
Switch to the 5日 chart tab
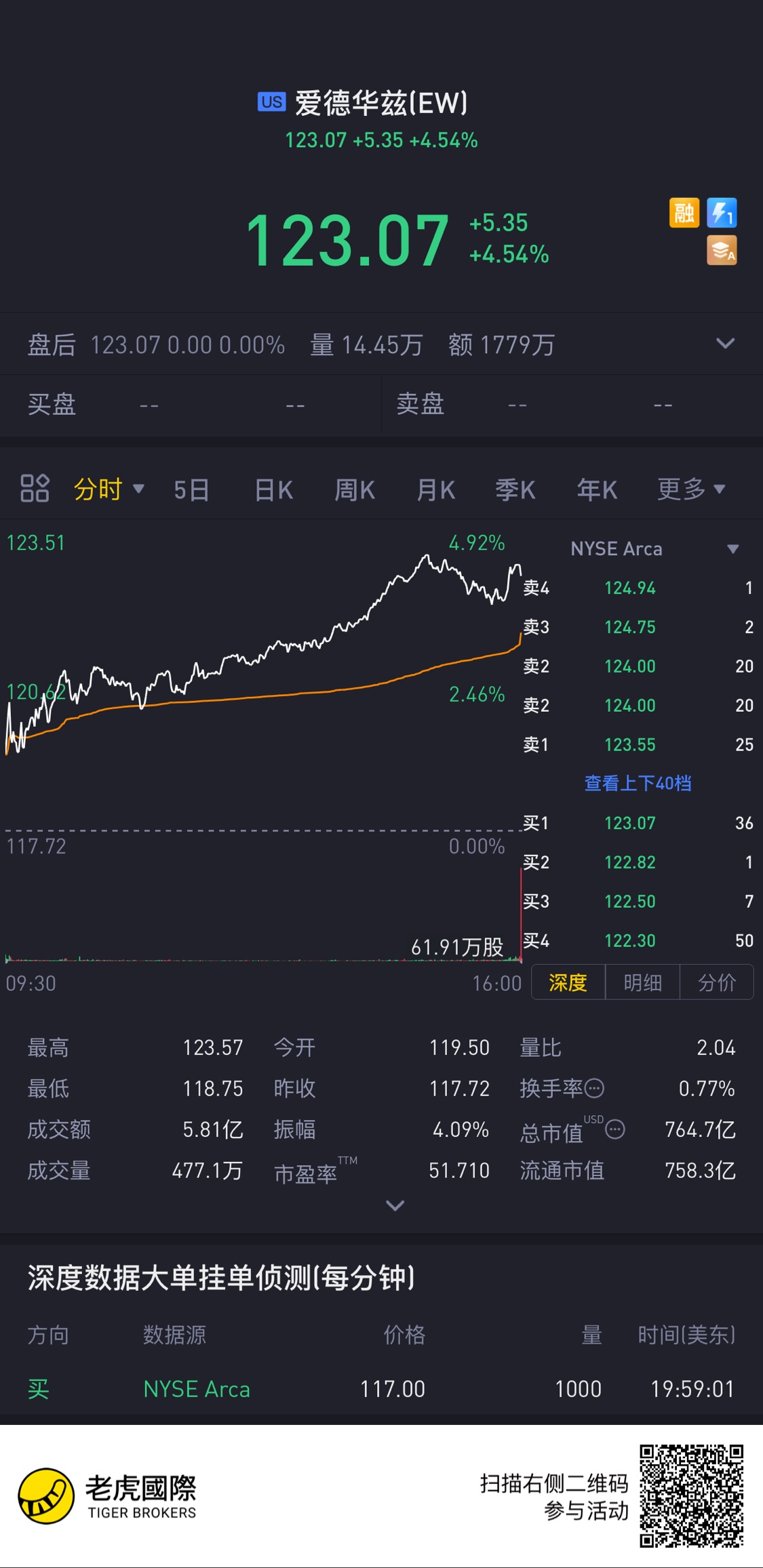tap(191, 489)
